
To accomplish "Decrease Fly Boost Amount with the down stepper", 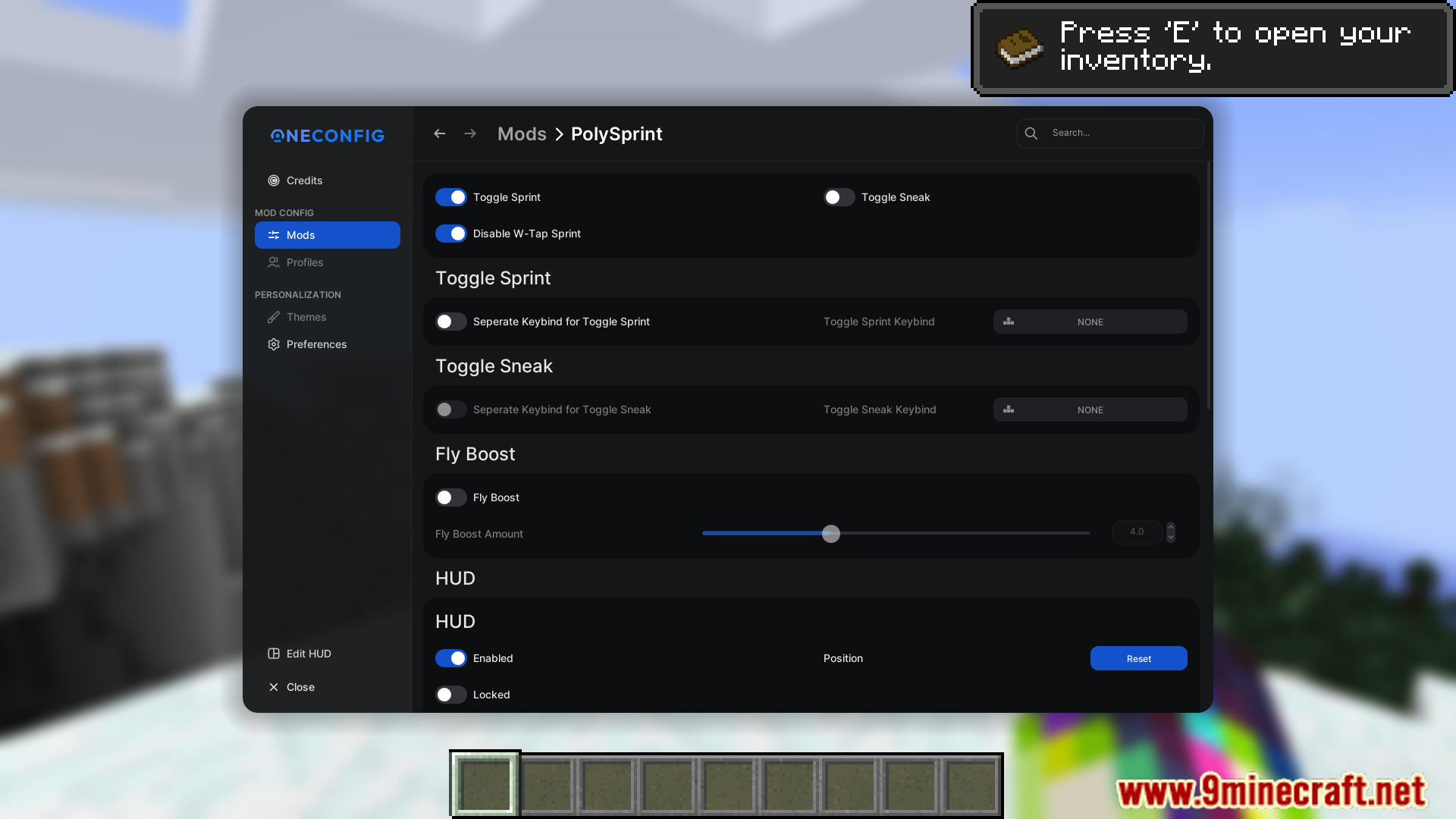I will (x=1171, y=538).
